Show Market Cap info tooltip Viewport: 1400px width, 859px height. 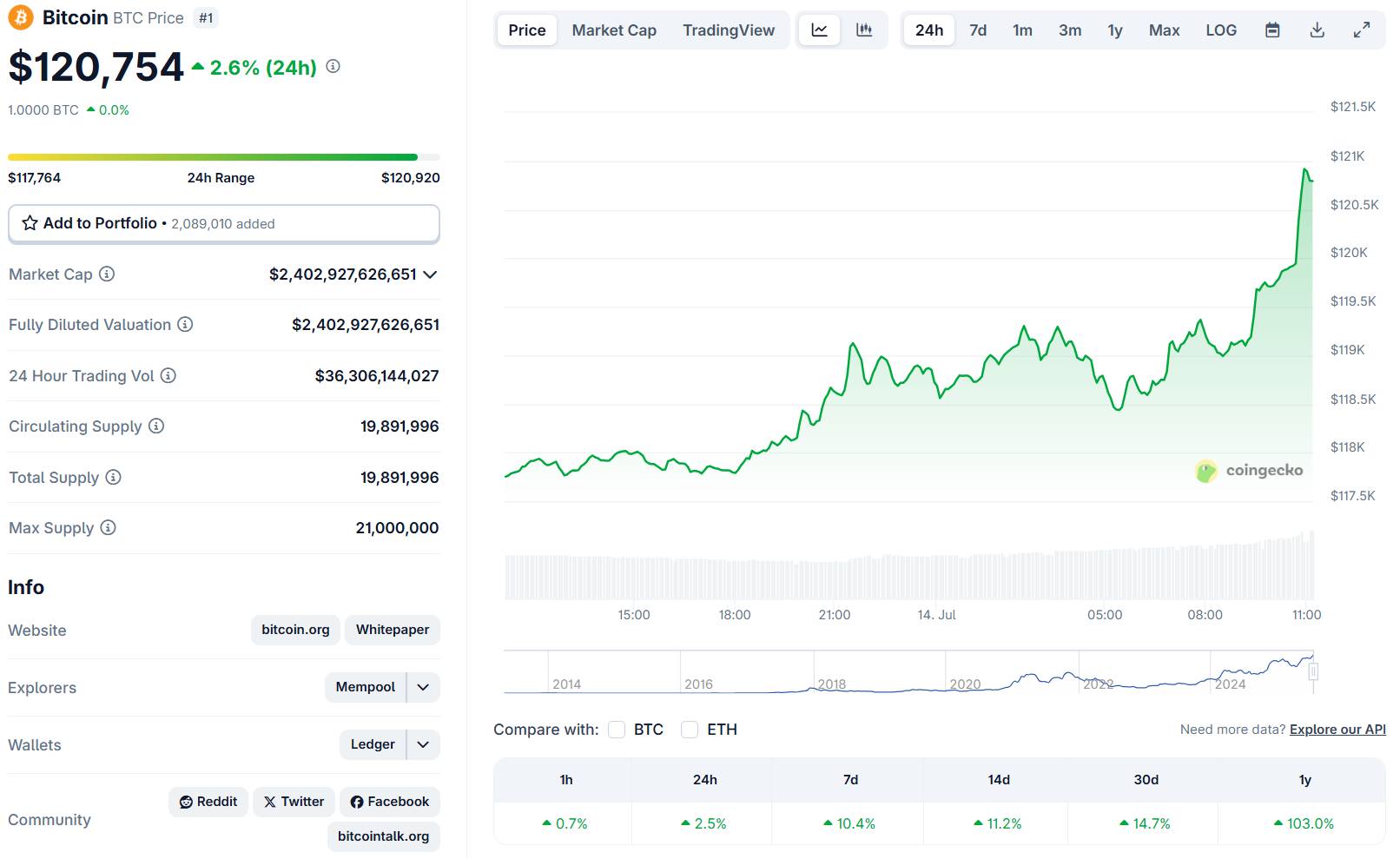click(107, 274)
